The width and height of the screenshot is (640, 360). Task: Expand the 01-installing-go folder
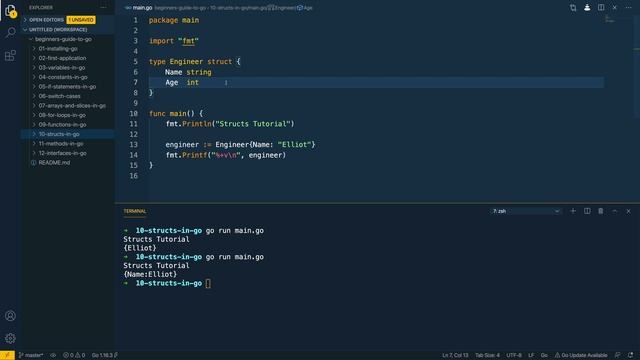pyautogui.click(x=67, y=49)
